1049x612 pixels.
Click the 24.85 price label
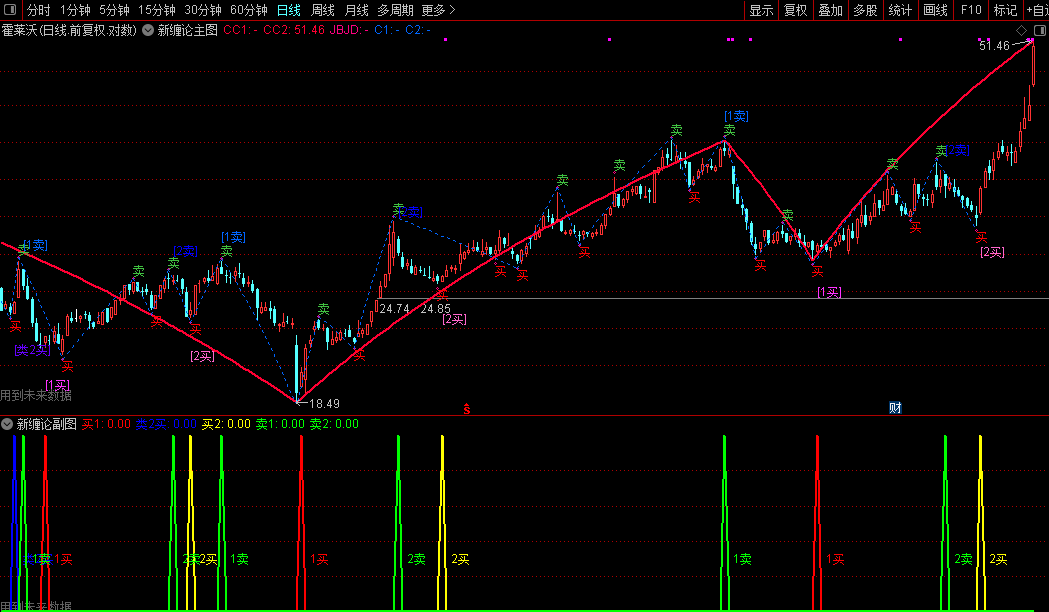click(x=436, y=309)
